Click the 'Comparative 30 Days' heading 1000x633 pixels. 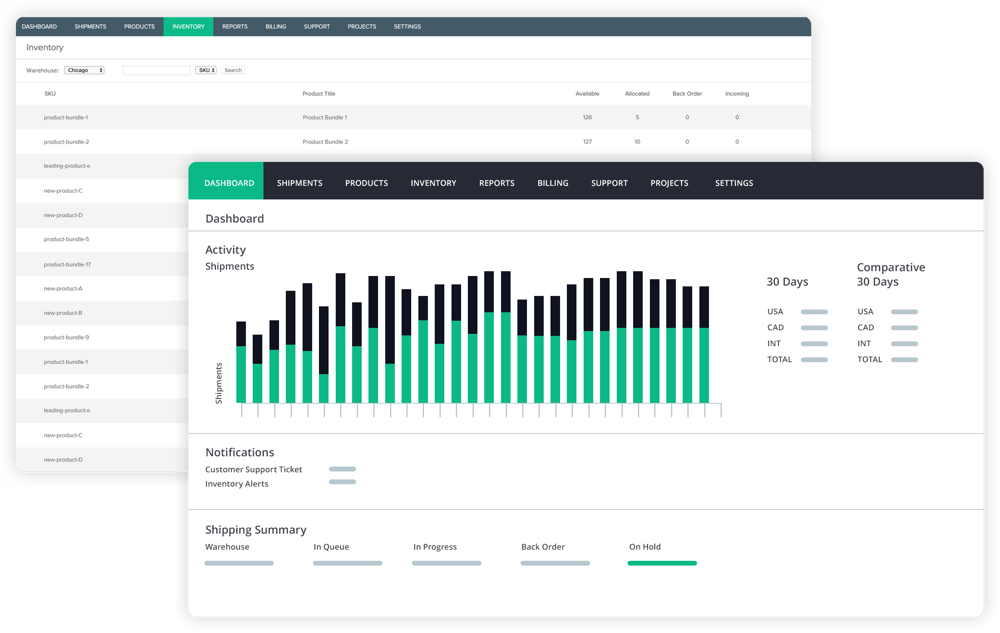click(x=890, y=275)
